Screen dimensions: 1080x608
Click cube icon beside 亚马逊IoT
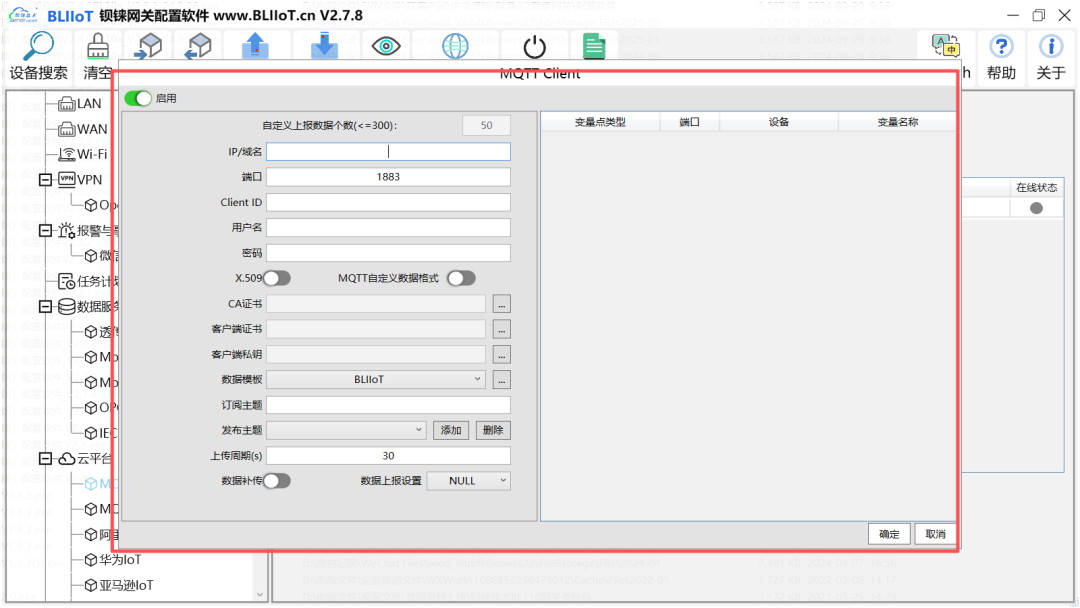[90, 585]
